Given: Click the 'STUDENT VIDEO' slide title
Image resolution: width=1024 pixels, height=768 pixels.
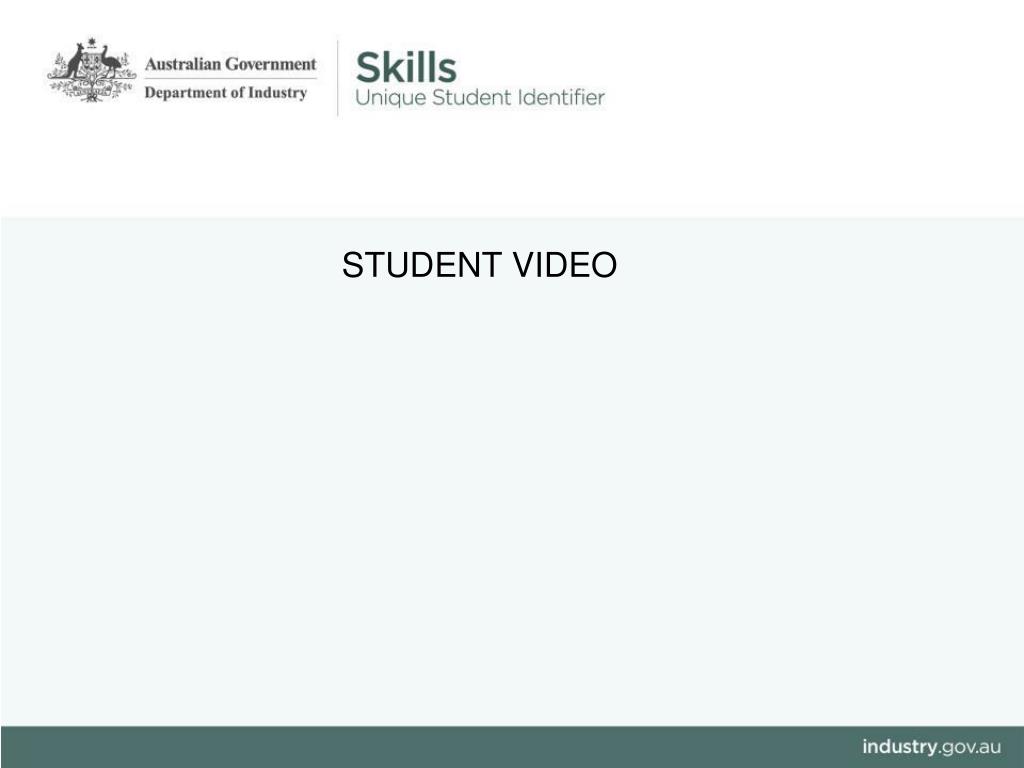Looking at the screenshot, I should coord(479,265).
